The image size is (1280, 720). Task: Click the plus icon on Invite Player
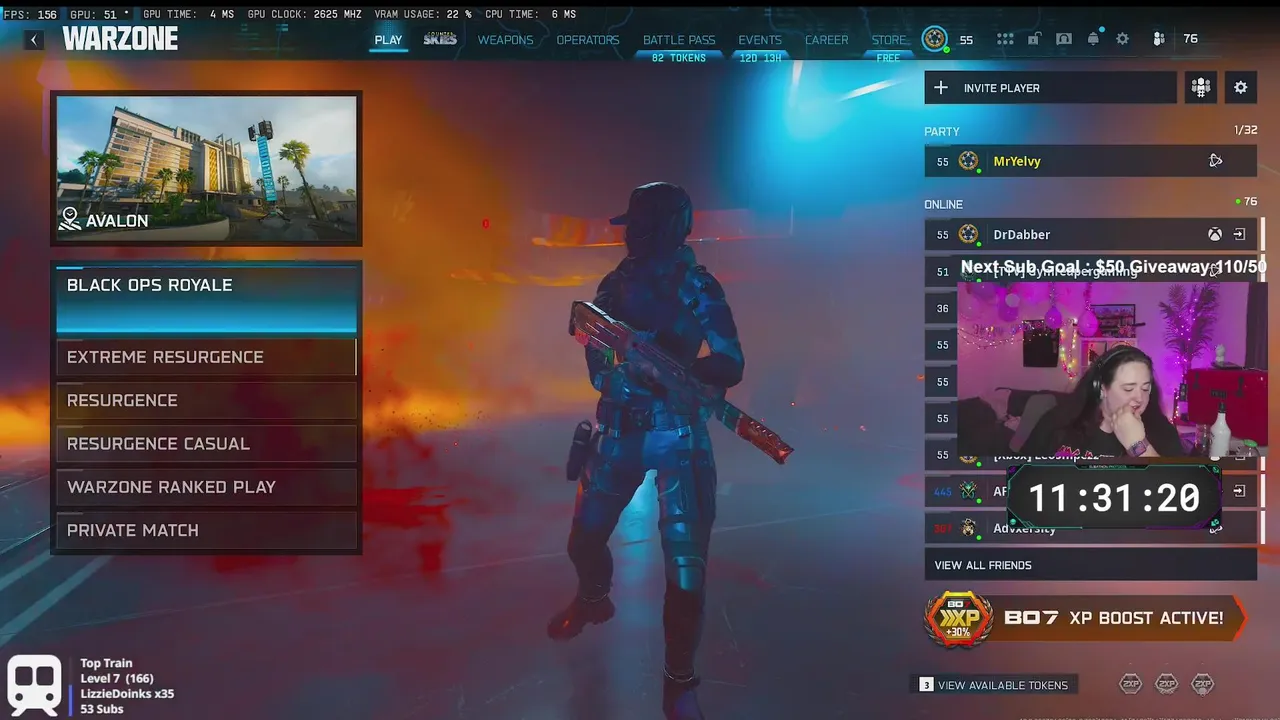tap(940, 88)
